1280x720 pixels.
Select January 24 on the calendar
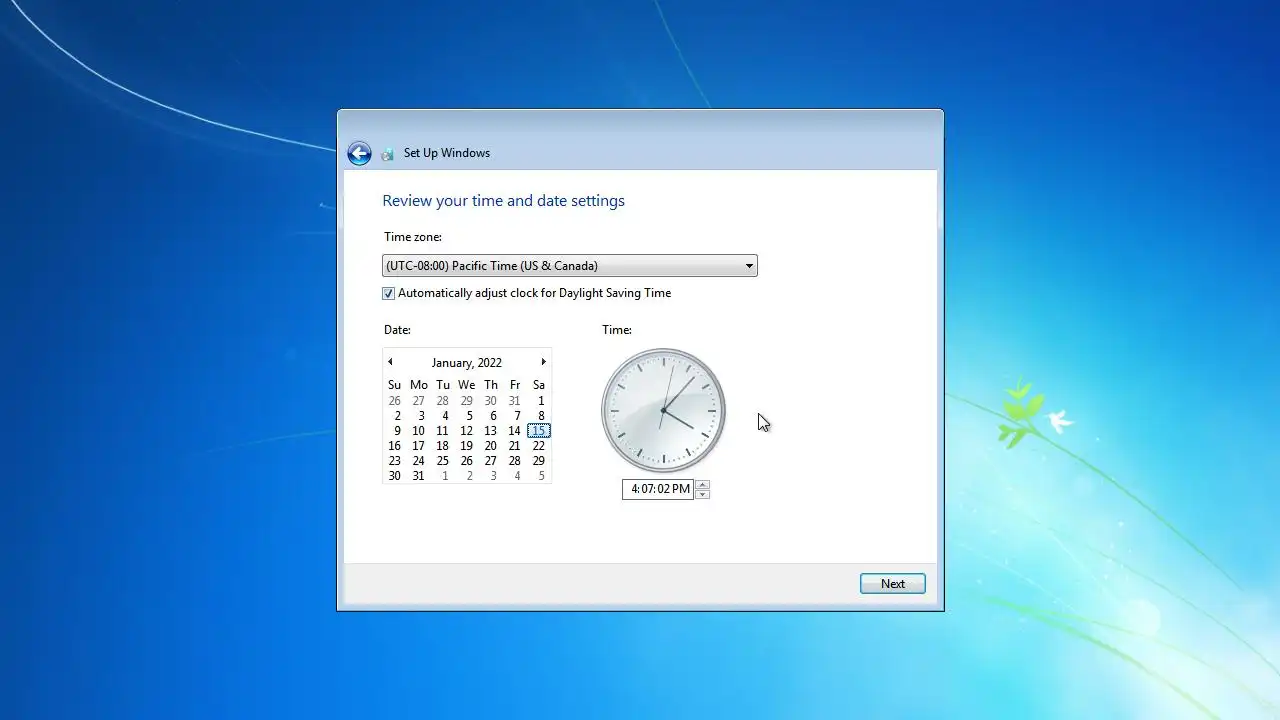click(419, 461)
